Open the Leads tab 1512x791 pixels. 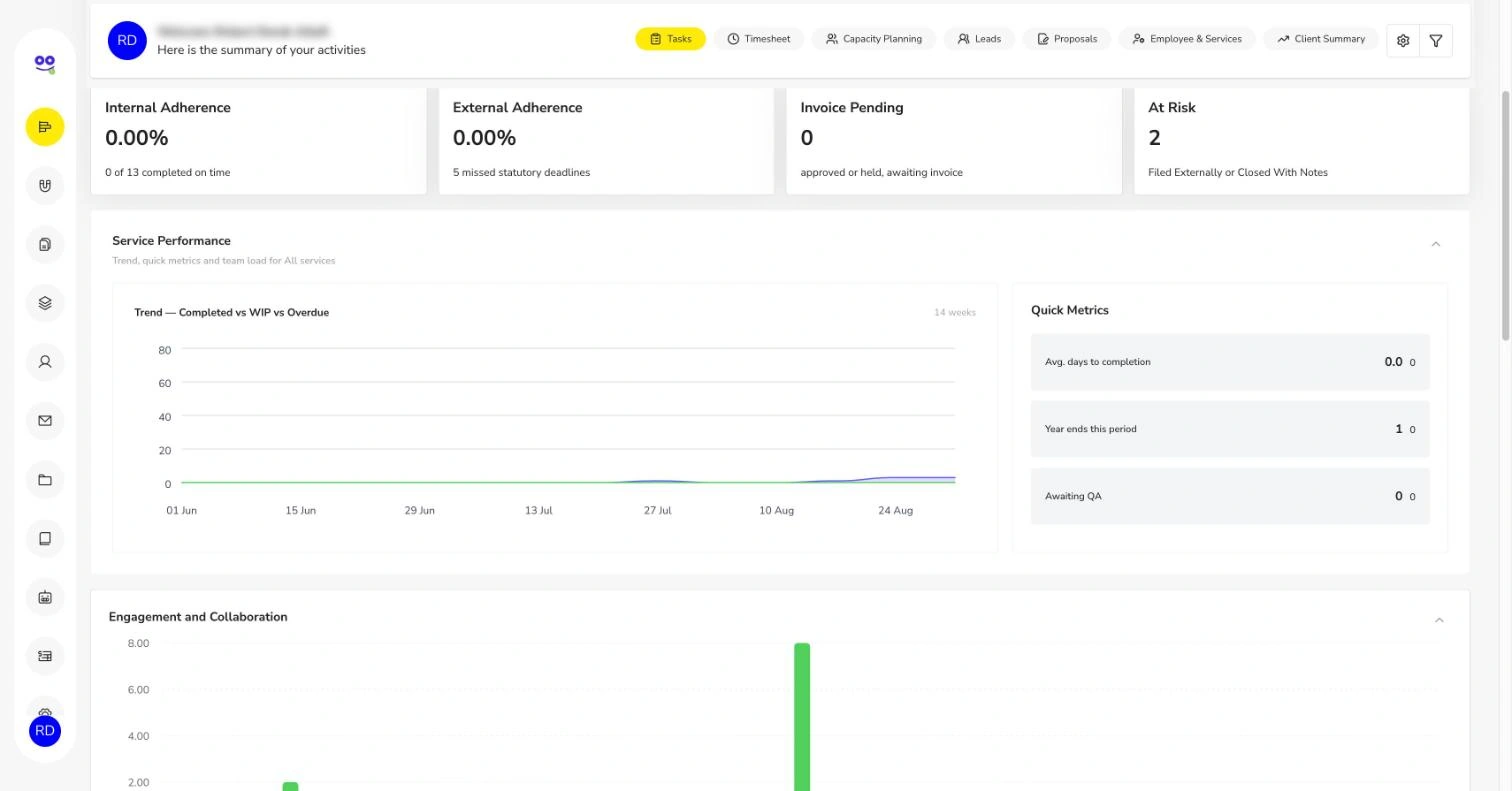(979, 39)
